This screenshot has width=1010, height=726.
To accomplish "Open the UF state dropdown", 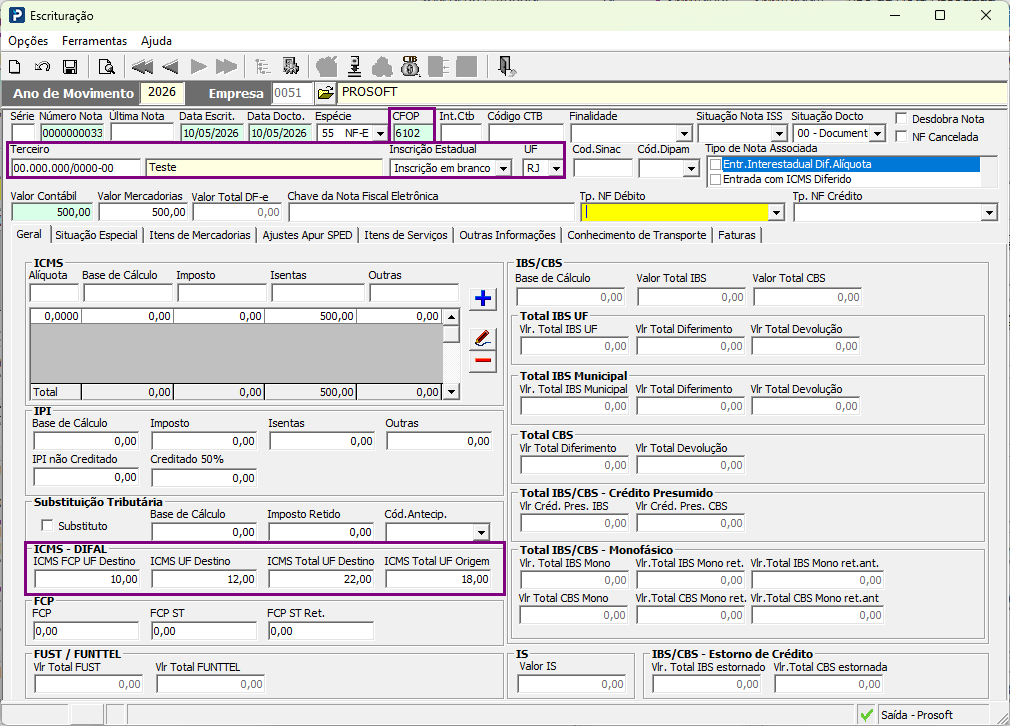I will tap(555, 168).
